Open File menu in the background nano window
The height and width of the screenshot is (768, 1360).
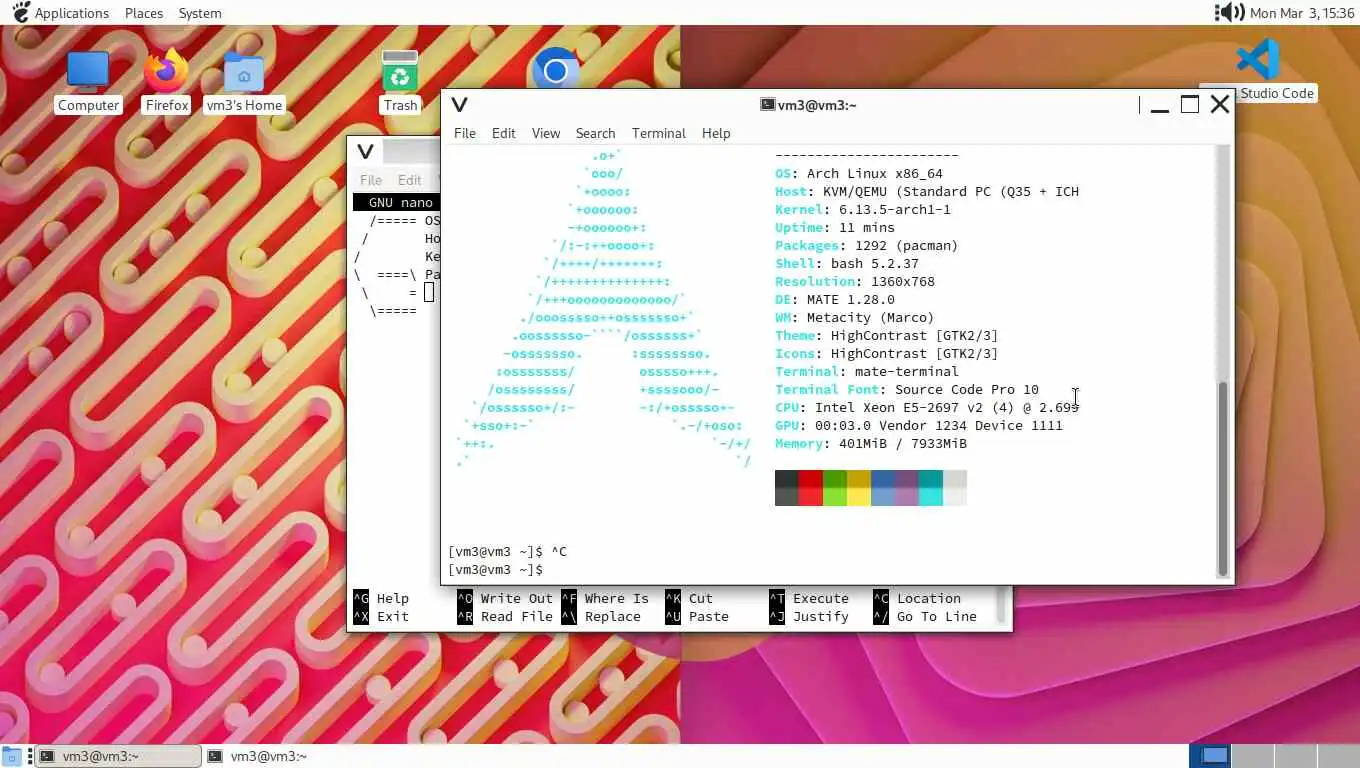click(371, 180)
